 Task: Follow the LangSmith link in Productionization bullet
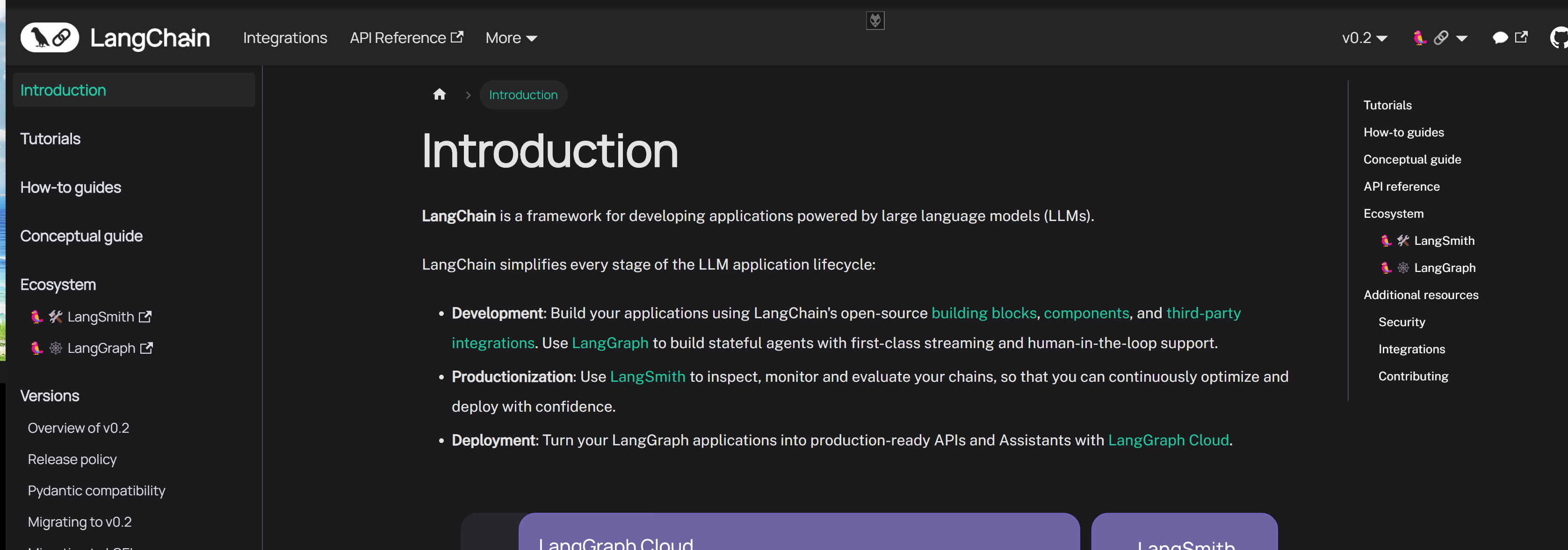pyautogui.click(x=648, y=377)
